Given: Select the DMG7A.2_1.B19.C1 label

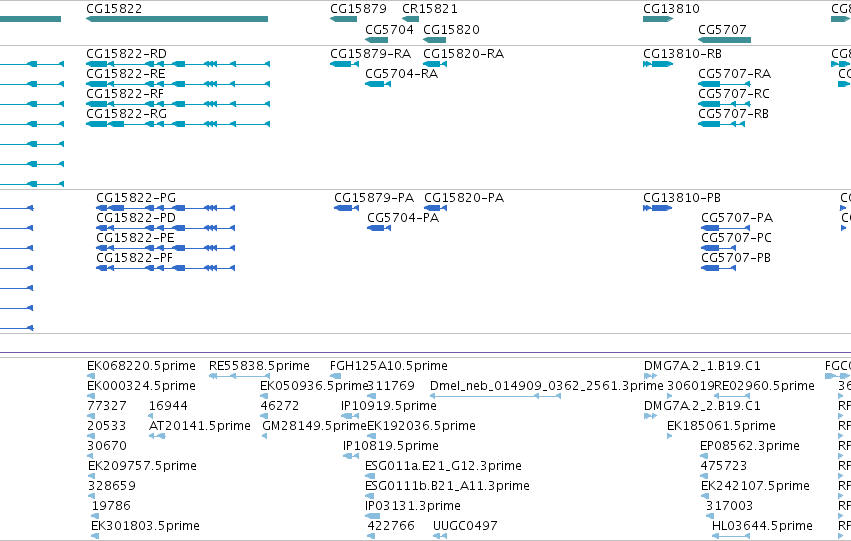Looking at the screenshot, I should coord(702,366).
